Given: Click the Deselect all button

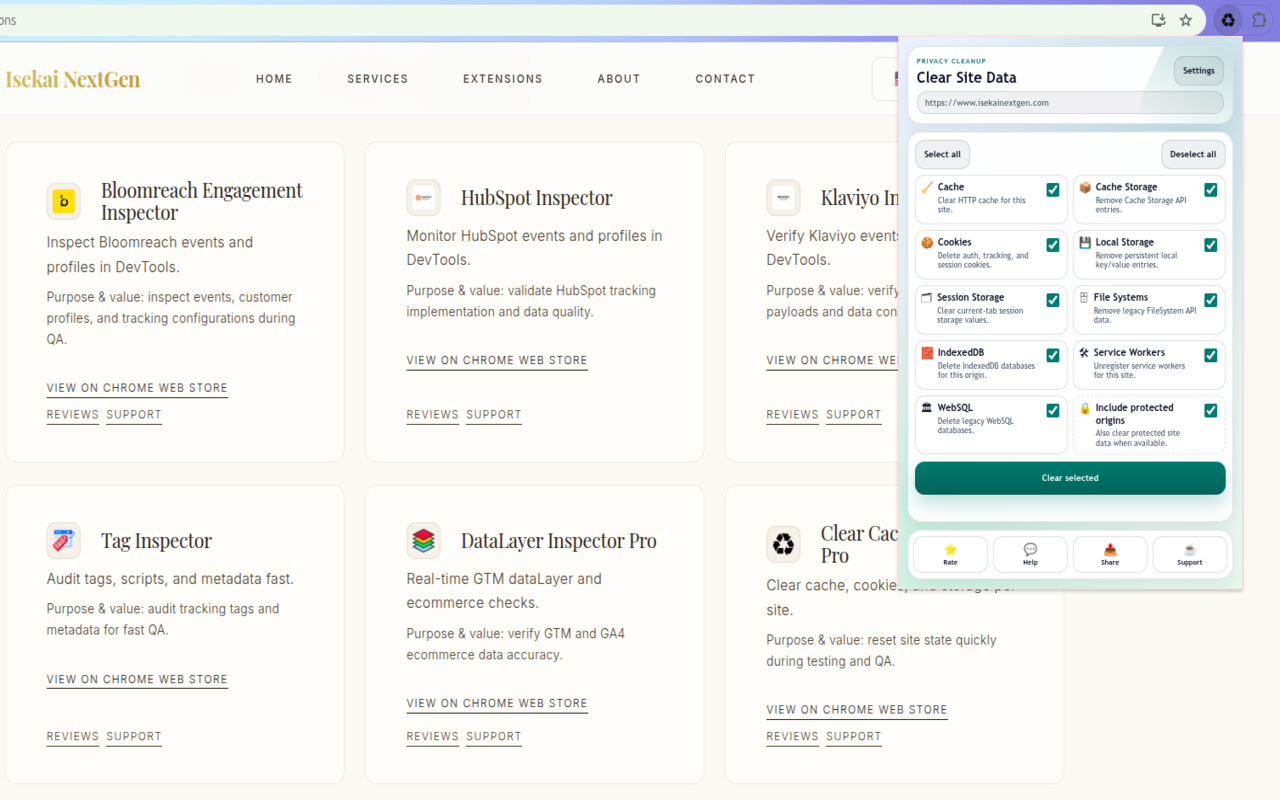Looking at the screenshot, I should click(x=1193, y=154).
